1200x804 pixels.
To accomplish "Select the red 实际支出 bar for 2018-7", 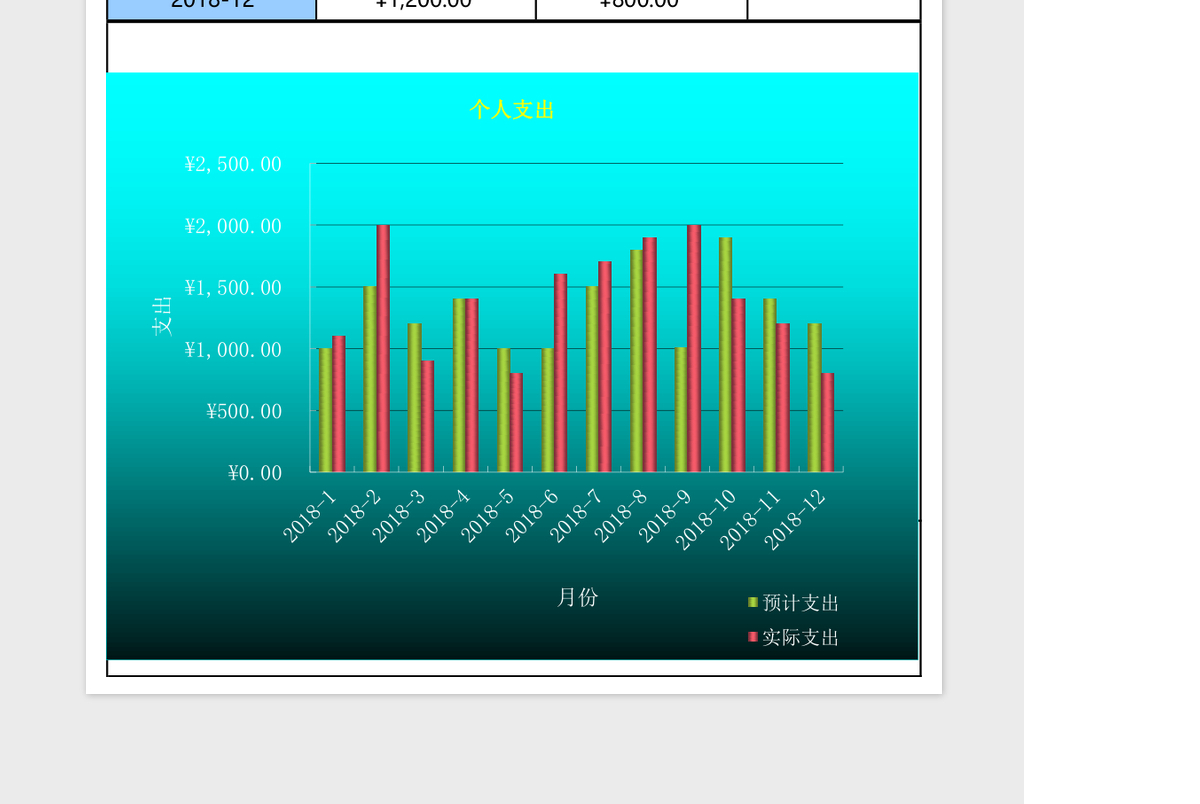I will [x=605, y=367].
